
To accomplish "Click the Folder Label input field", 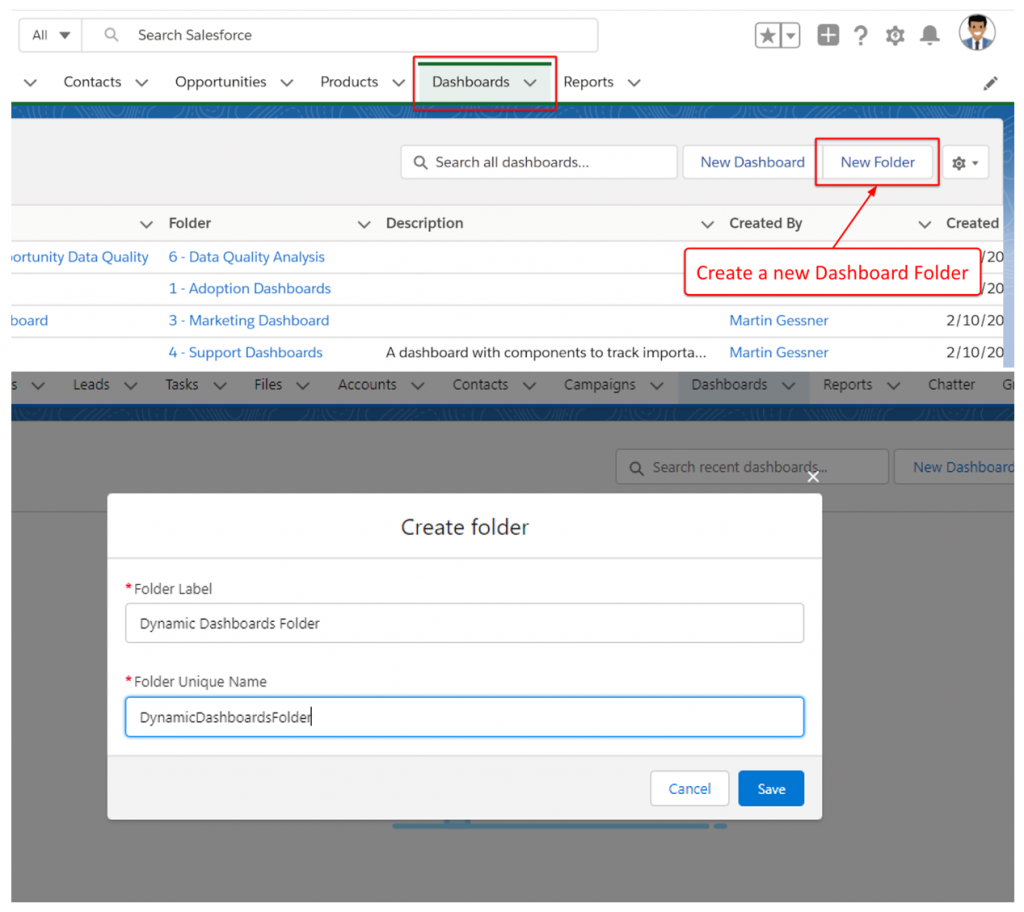I will (x=464, y=622).
